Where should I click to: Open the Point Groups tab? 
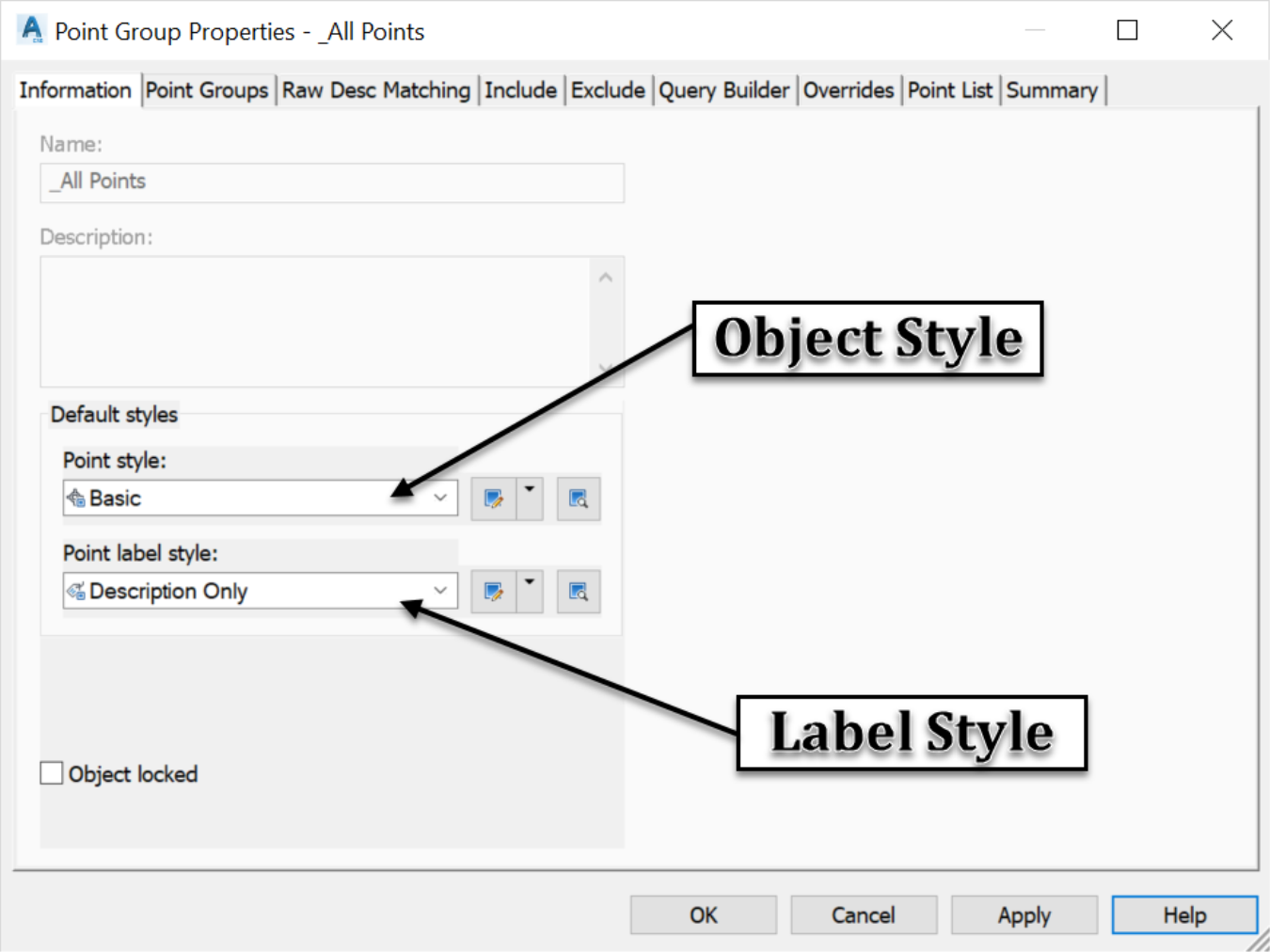point(207,90)
